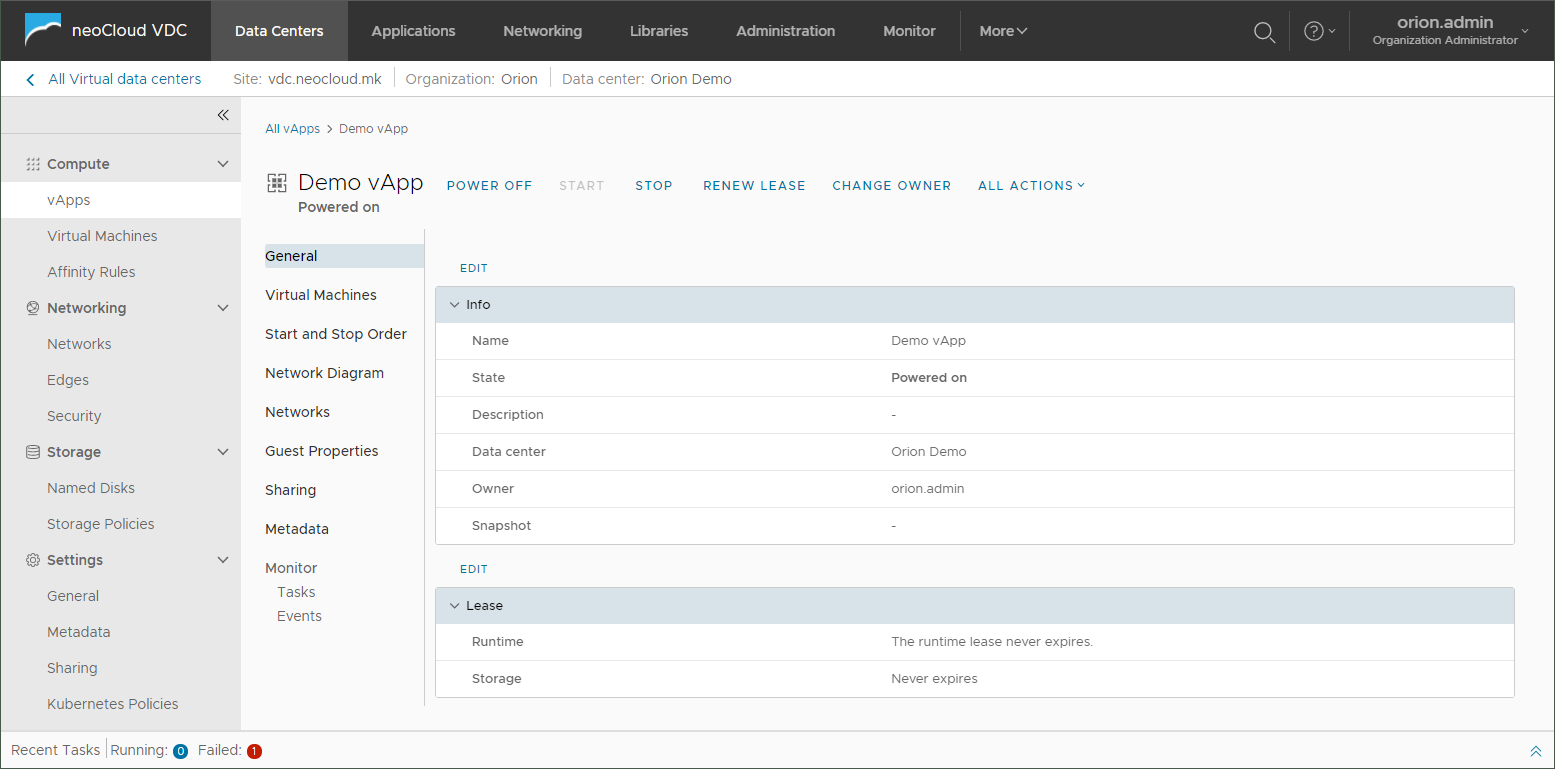Collapse the Compute section chevron

[223, 164]
